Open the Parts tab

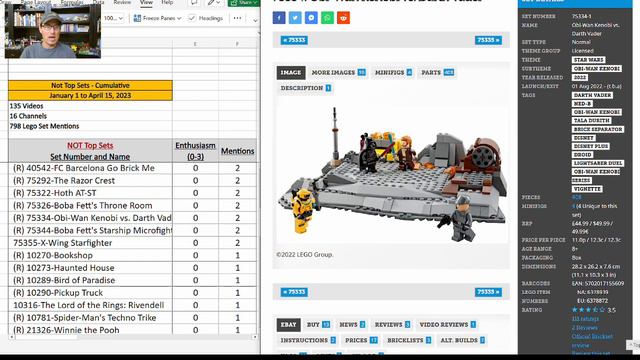click(437, 72)
